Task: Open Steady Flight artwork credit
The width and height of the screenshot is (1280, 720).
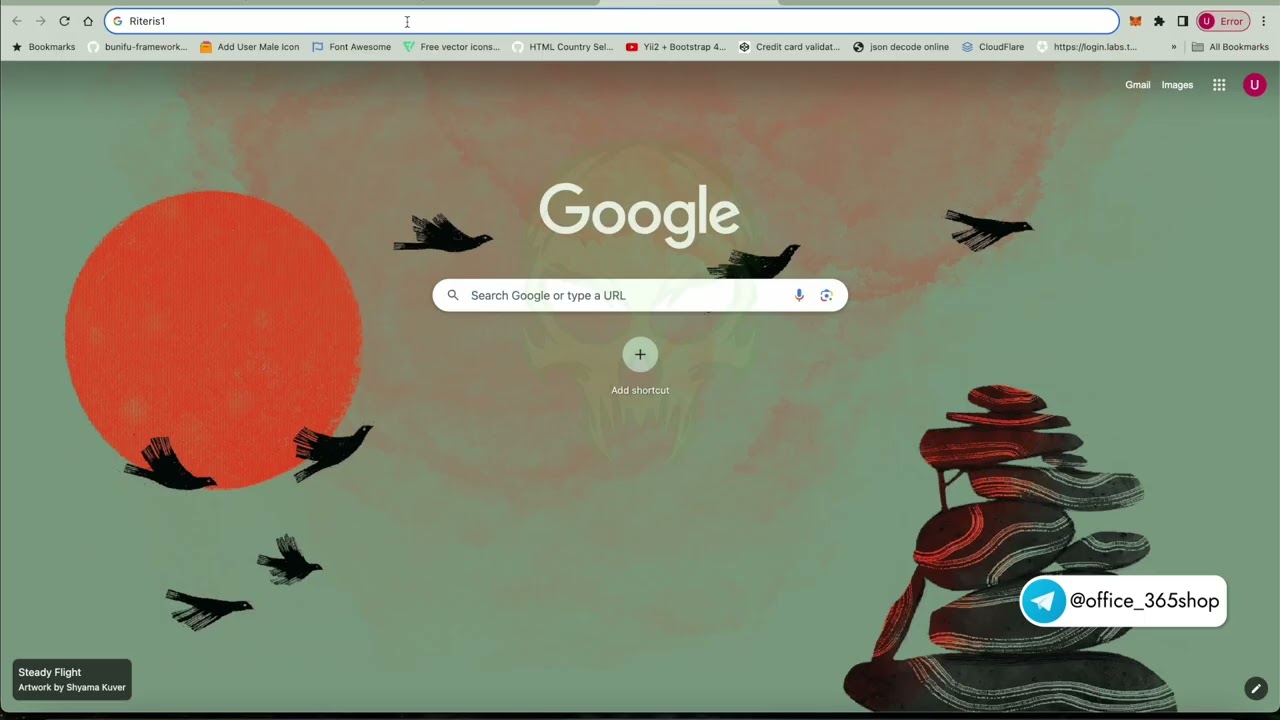Action: pos(72,679)
